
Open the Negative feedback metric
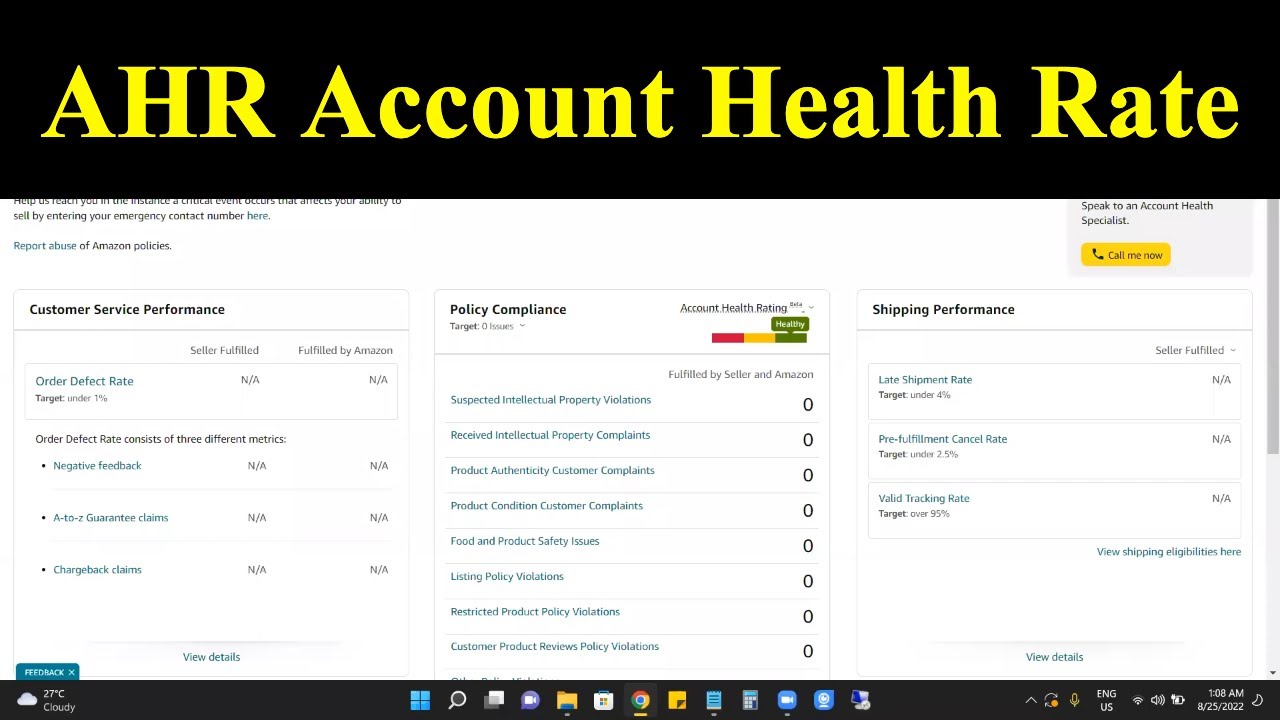point(97,466)
